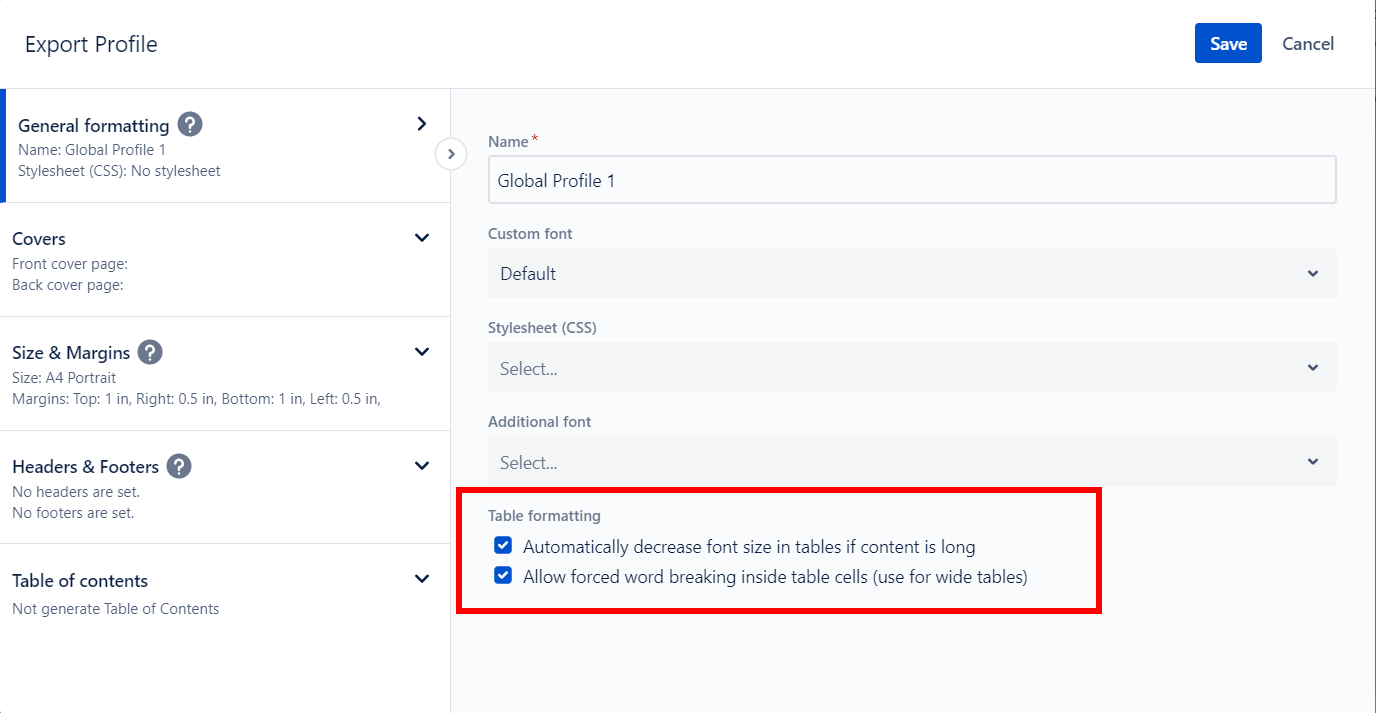Expand Headers & Footers section chevron
The width and height of the screenshot is (1376, 713).
pos(422,466)
